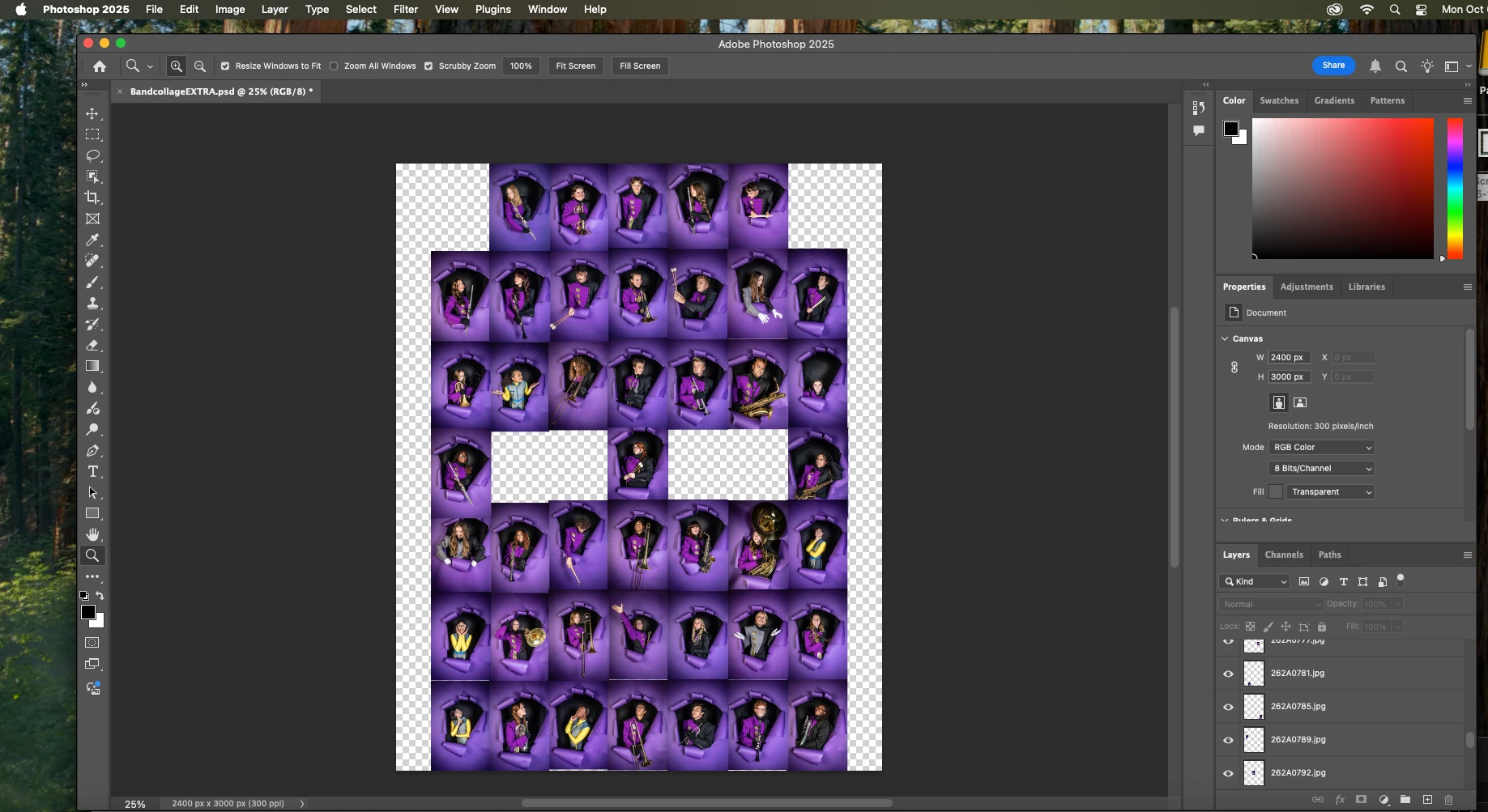
Task: Create a new layer
Action: (1427, 800)
